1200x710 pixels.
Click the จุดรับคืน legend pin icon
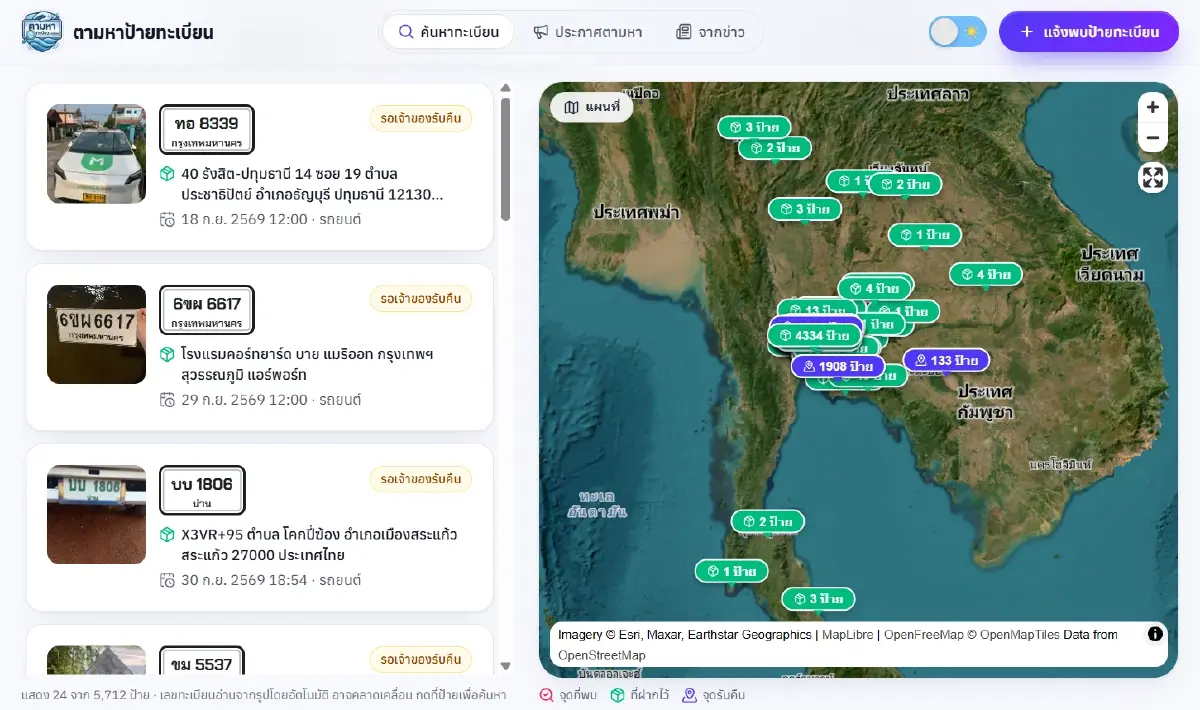tap(689, 695)
